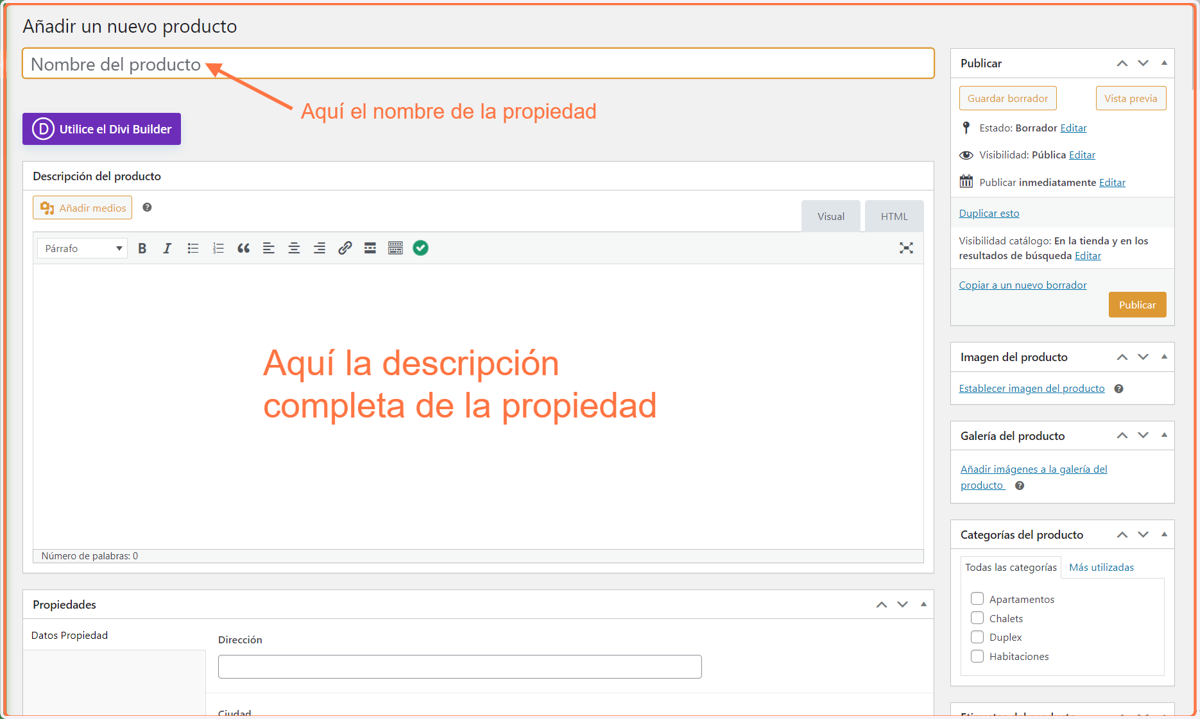Insert the Read More tag
This screenshot has width=1200, height=719.
click(370, 248)
